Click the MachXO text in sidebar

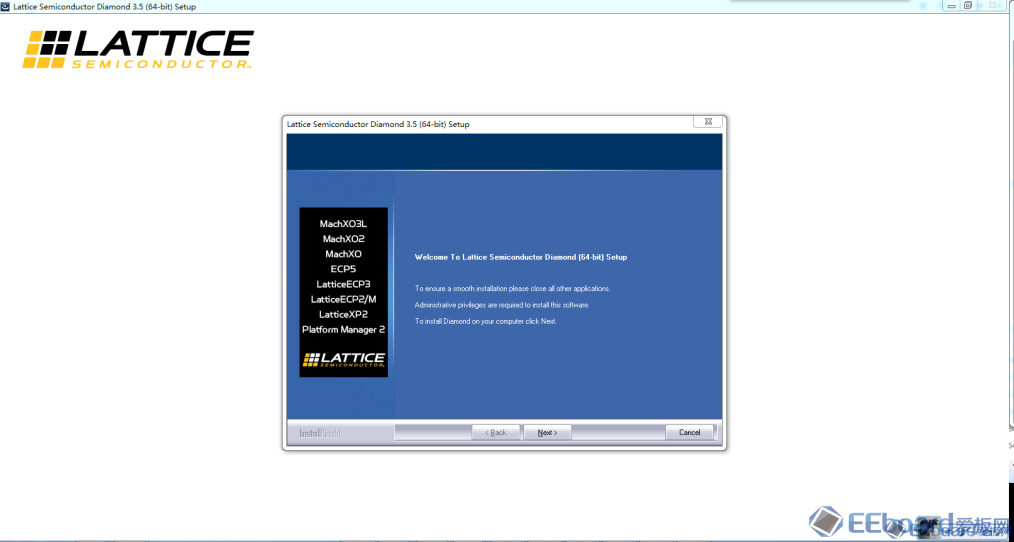coord(343,254)
